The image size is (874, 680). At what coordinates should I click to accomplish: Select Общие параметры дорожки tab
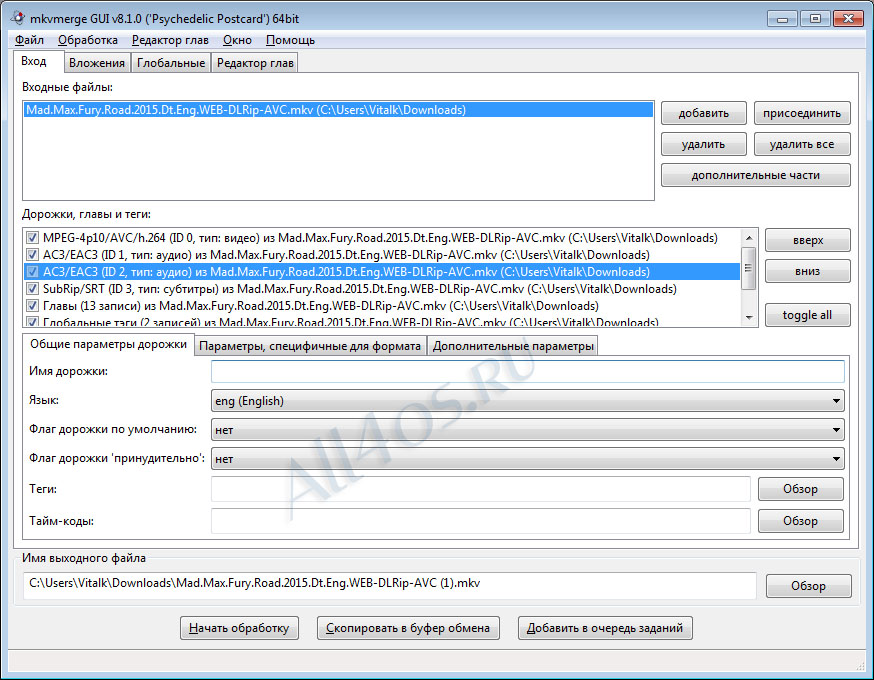pos(108,344)
